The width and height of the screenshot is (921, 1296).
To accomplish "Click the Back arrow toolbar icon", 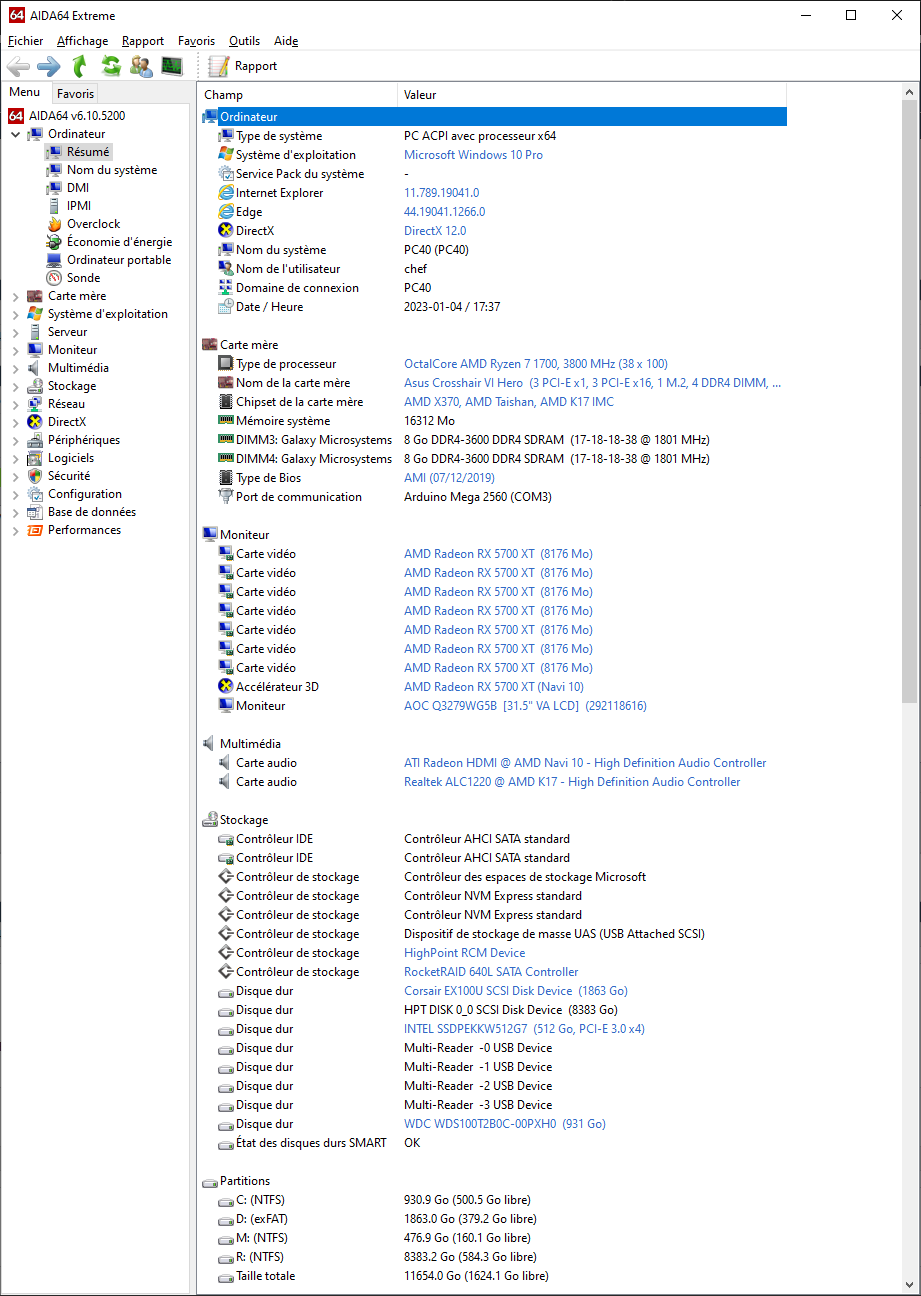I will click(x=18, y=66).
